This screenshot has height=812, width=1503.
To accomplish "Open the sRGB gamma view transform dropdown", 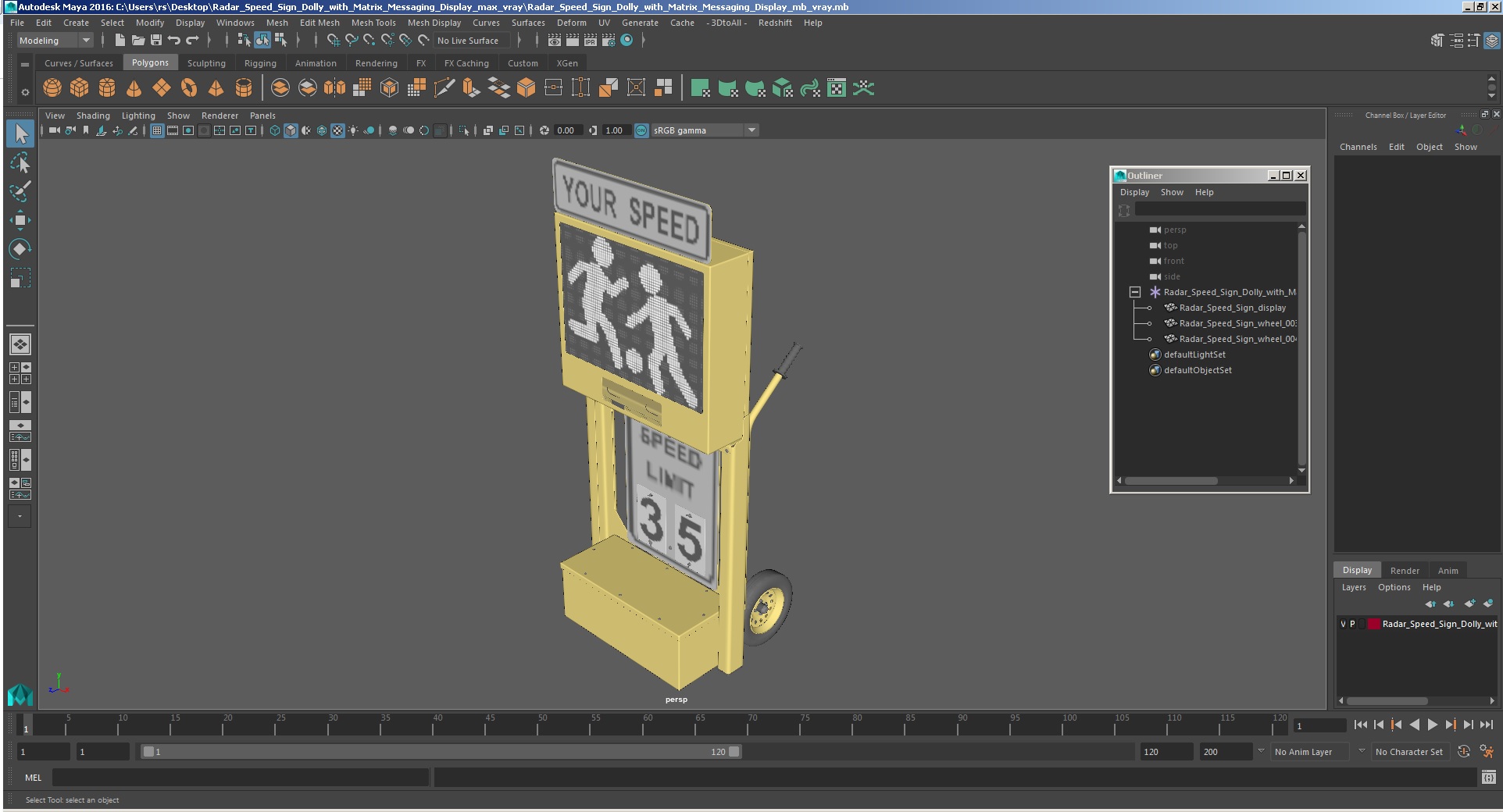I will [705, 130].
